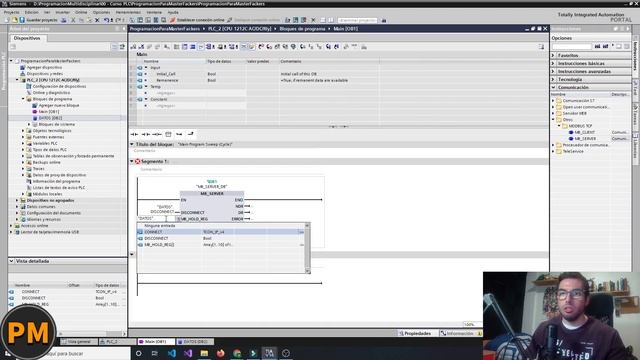Open Visual Studio Code from taskbar

[172, 353]
